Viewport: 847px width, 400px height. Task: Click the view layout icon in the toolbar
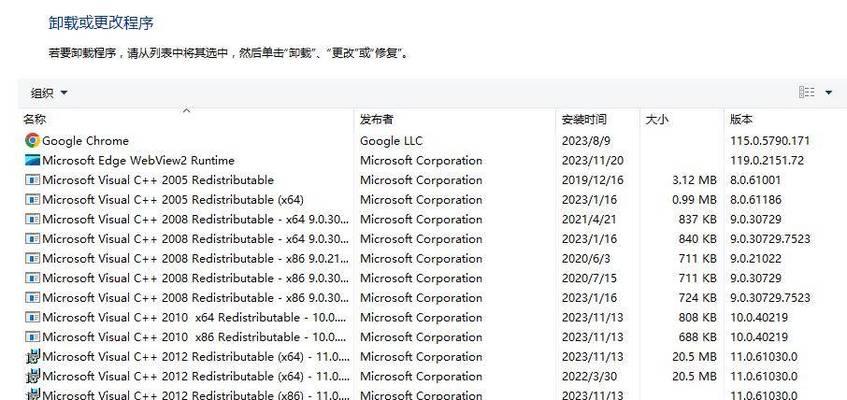pyautogui.click(x=806, y=92)
